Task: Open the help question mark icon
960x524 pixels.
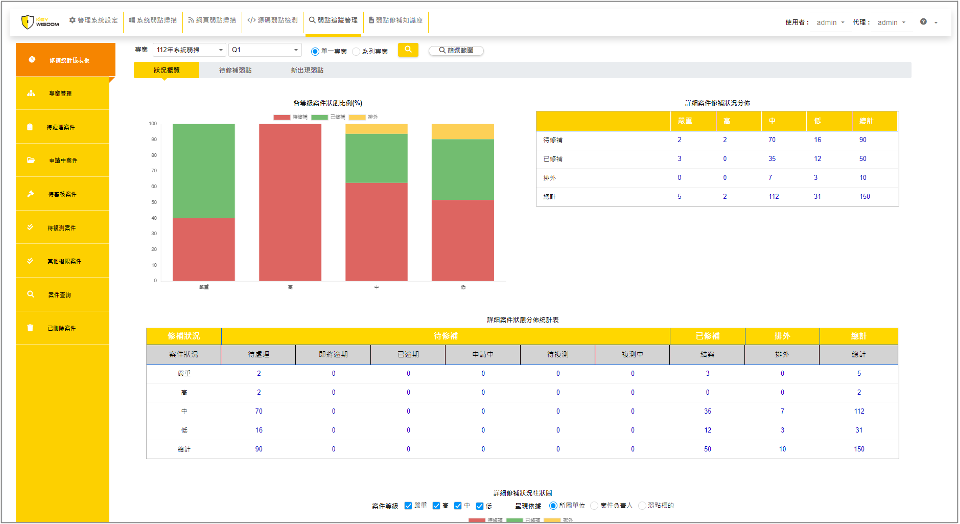Action: coord(923,21)
